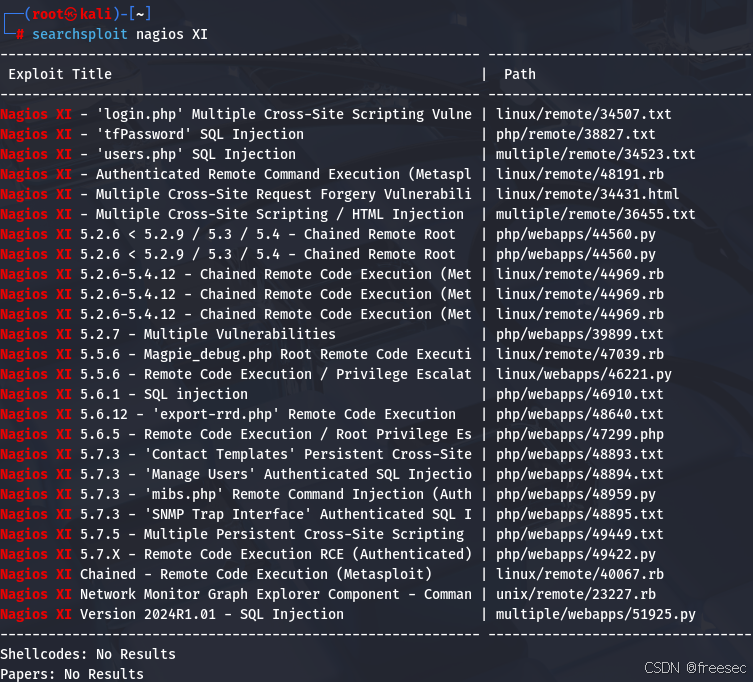The image size is (753, 682).
Task: Select path unix/remote/23227.rb
Action: pyautogui.click(x=575, y=594)
